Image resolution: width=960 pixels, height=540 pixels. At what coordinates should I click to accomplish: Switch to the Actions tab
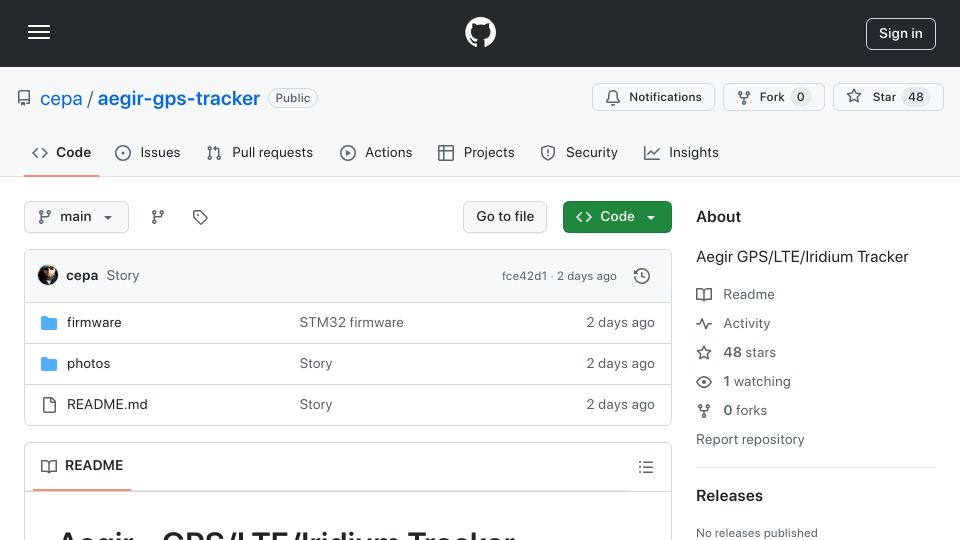click(376, 152)
